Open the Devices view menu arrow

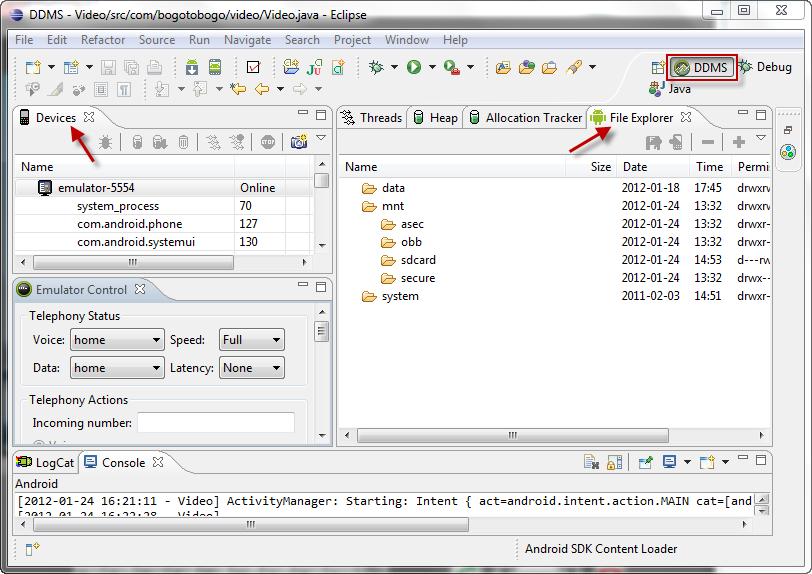321,138
